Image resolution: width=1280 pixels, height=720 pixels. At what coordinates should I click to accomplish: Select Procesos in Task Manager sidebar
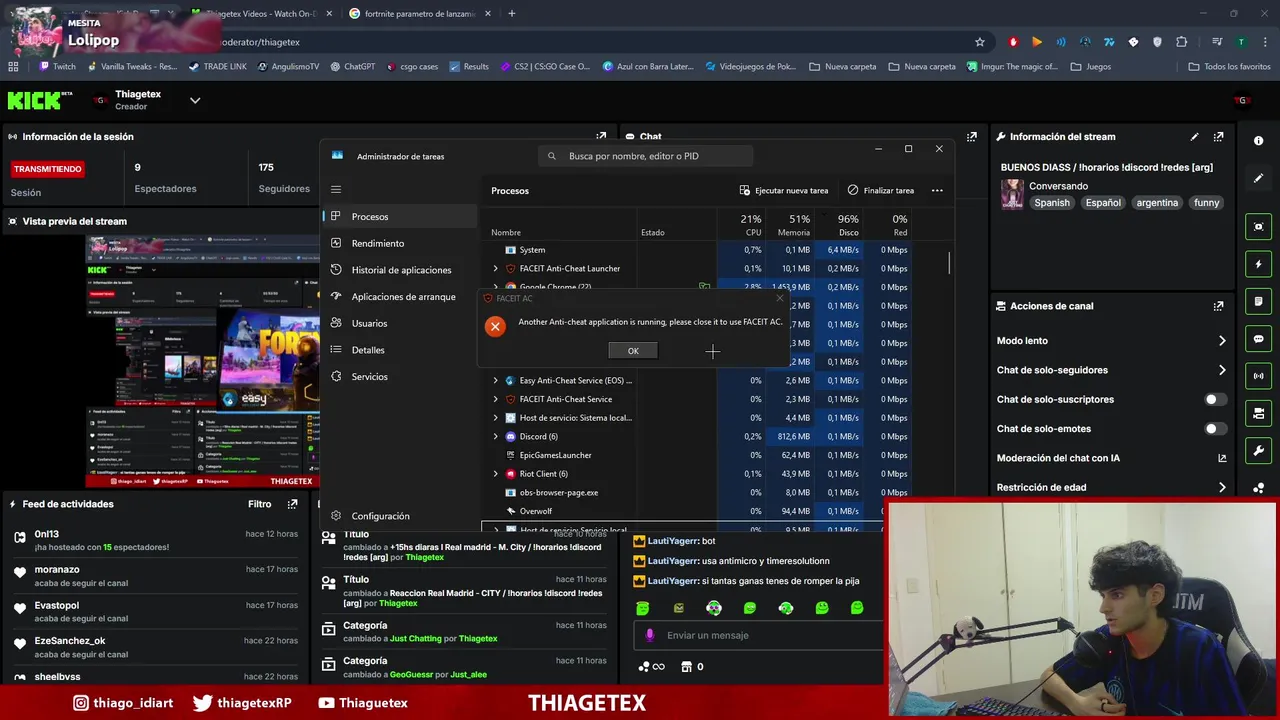pos(400,217)
